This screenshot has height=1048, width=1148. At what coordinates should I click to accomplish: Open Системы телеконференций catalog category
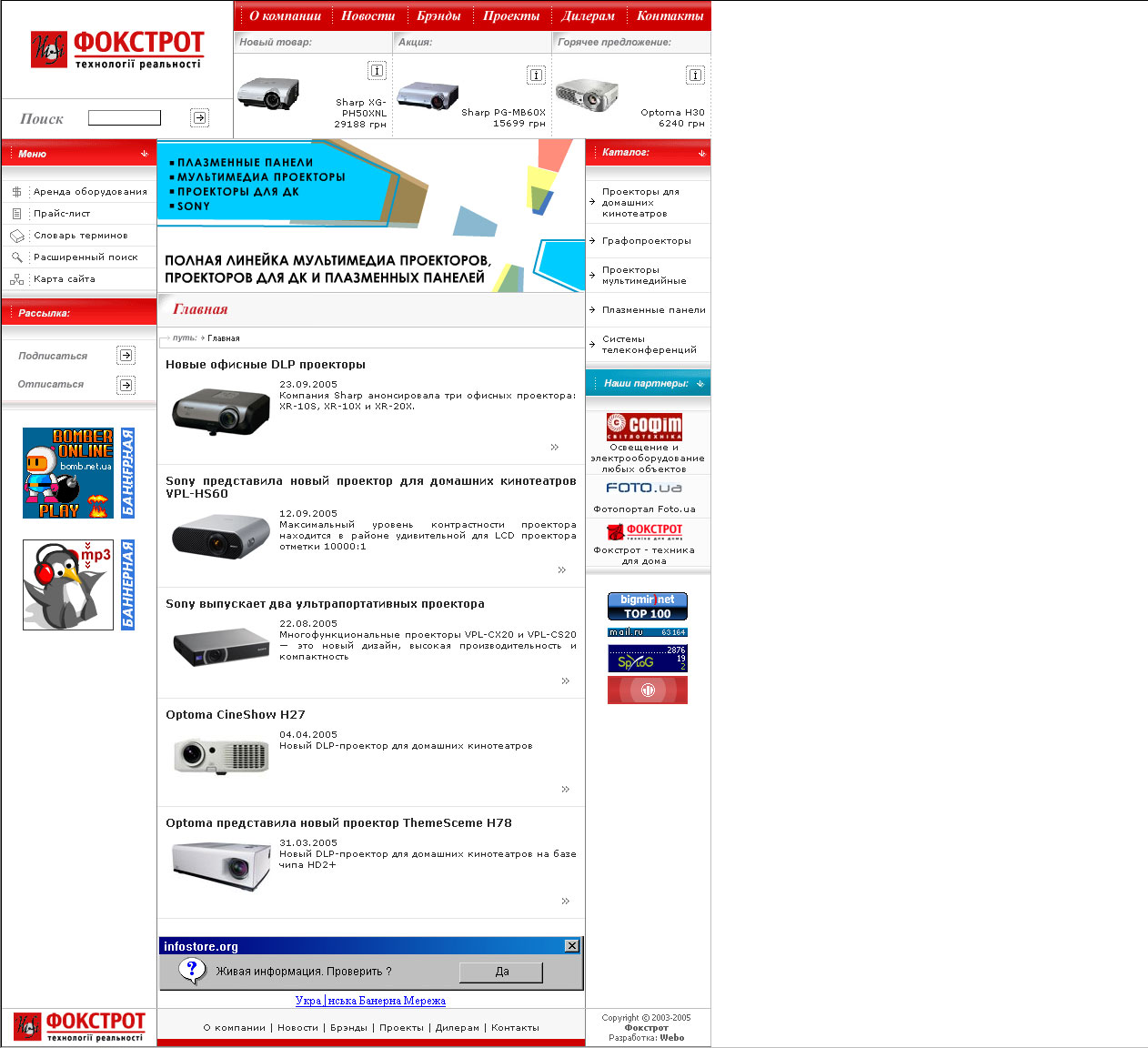650,345
